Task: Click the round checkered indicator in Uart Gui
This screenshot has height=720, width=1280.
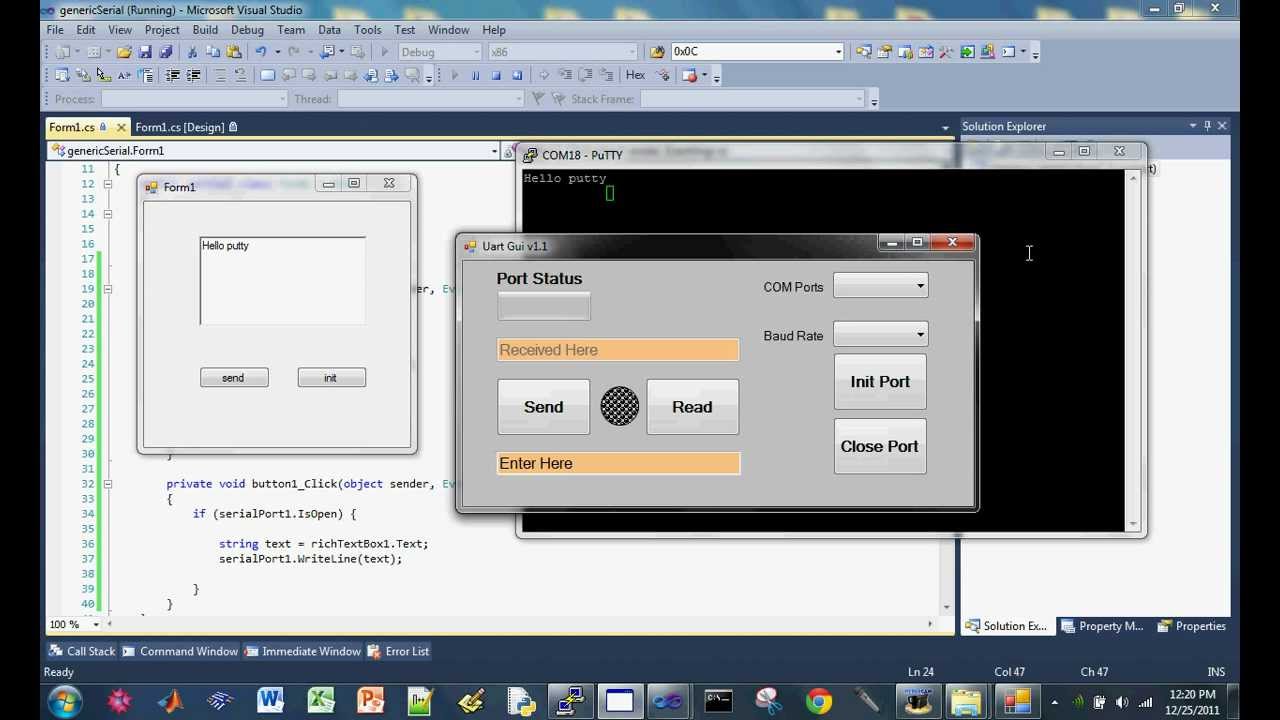Action: [619, 407]
